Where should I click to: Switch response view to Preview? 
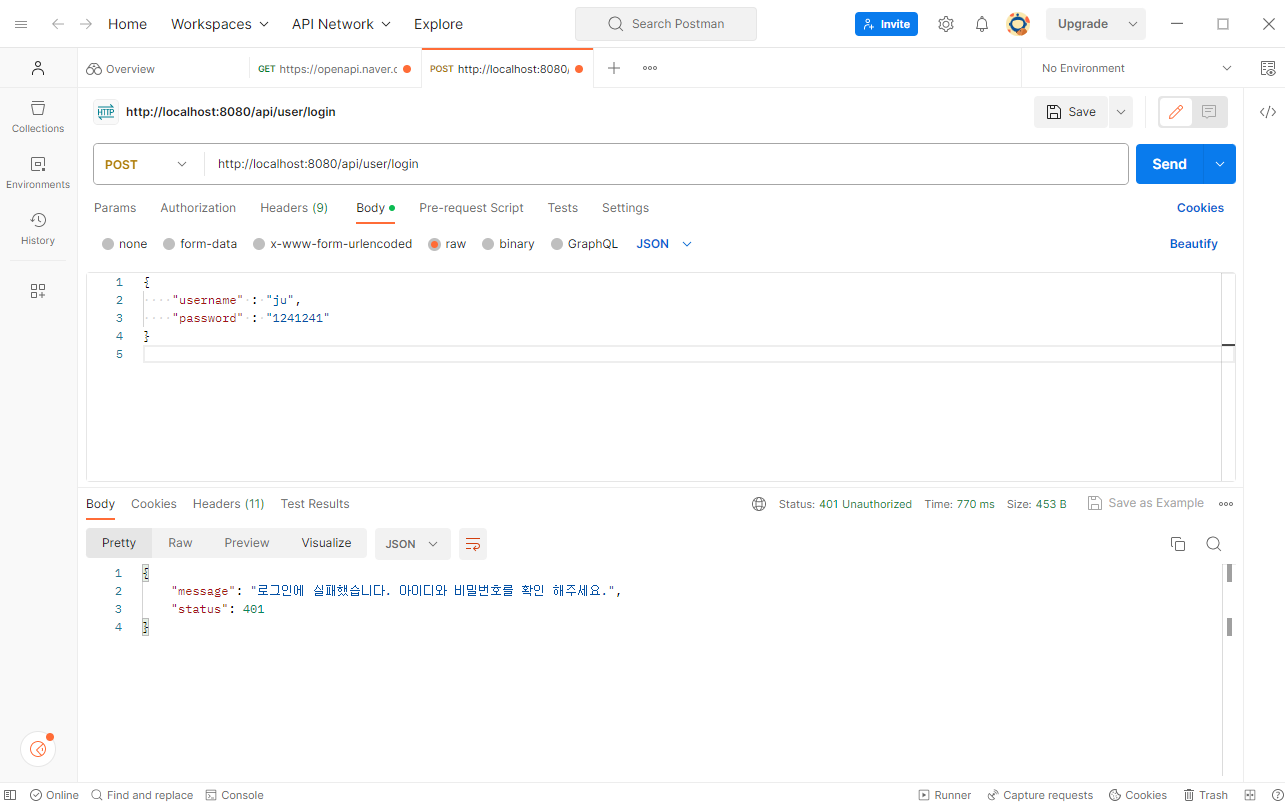click(x=247, y=543)
